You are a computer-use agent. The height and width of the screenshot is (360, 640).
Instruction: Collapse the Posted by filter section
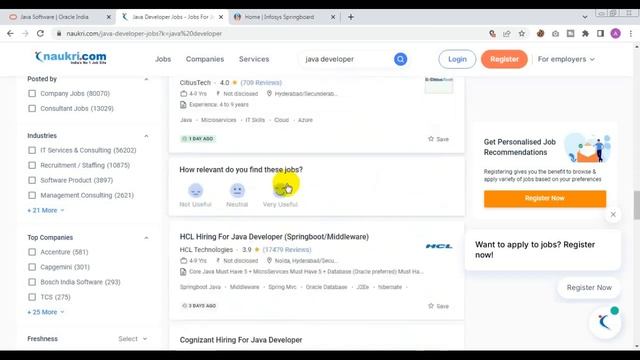tap(146, 79)
